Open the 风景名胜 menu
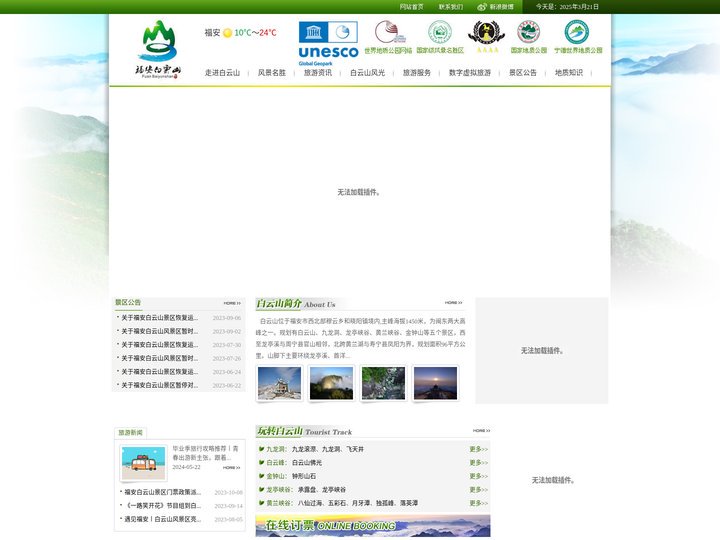Screen dimensions: 720x540 pyautogui.click(x=271, y=73)
